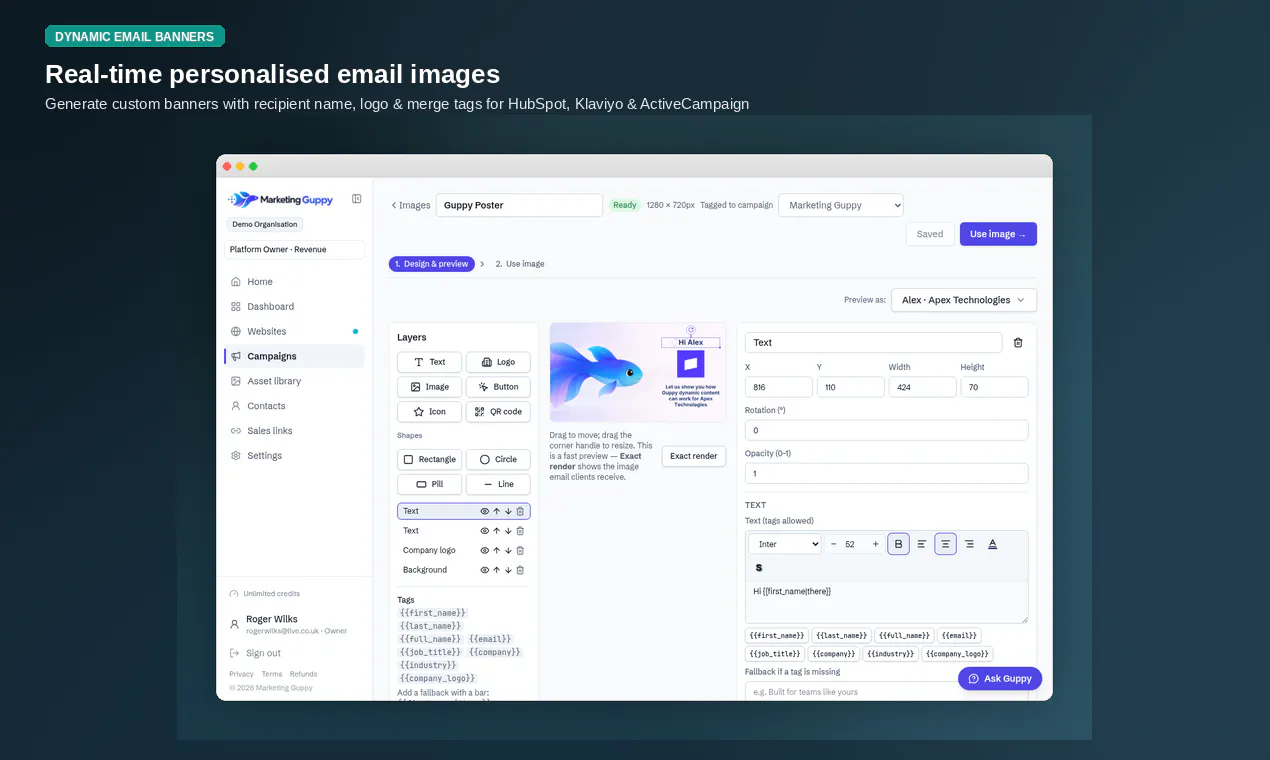Move the Company logo layer down
1270x760 pixels.
point(508,551)
